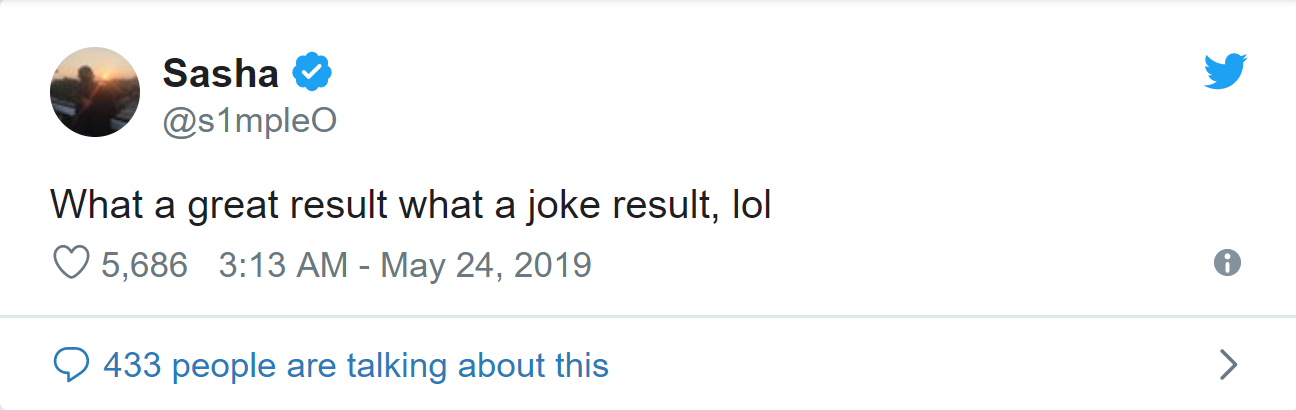1296x410 pixels.
Task: Expand conversation with the right chevron arrow
Action: [x=1229, y=366]
